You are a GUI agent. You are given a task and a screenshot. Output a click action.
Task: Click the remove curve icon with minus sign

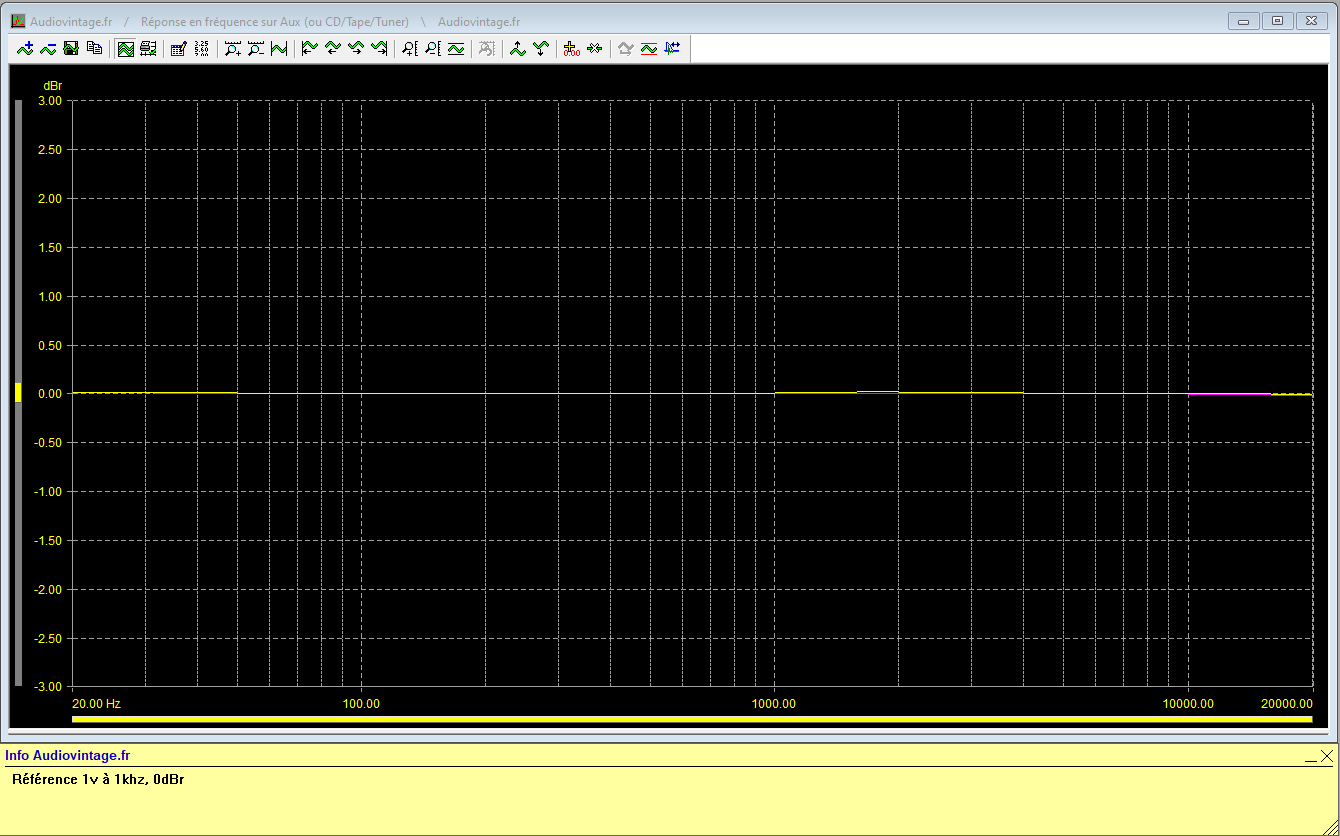pyautogui.click(x=48, y=48)
